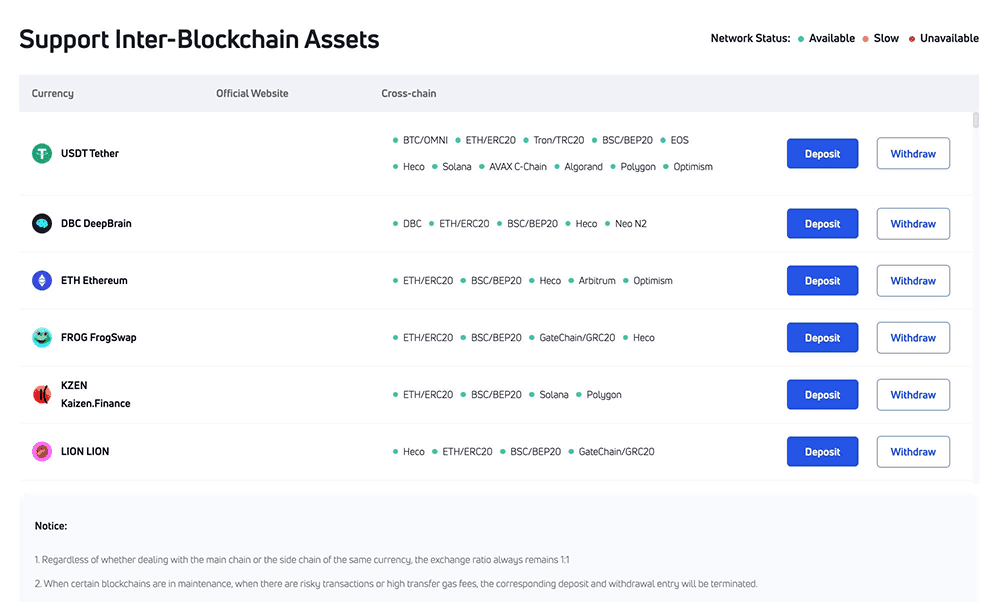Withdraw LION LION
Viewport: 1000px width, 602px height.
[913, 452]
